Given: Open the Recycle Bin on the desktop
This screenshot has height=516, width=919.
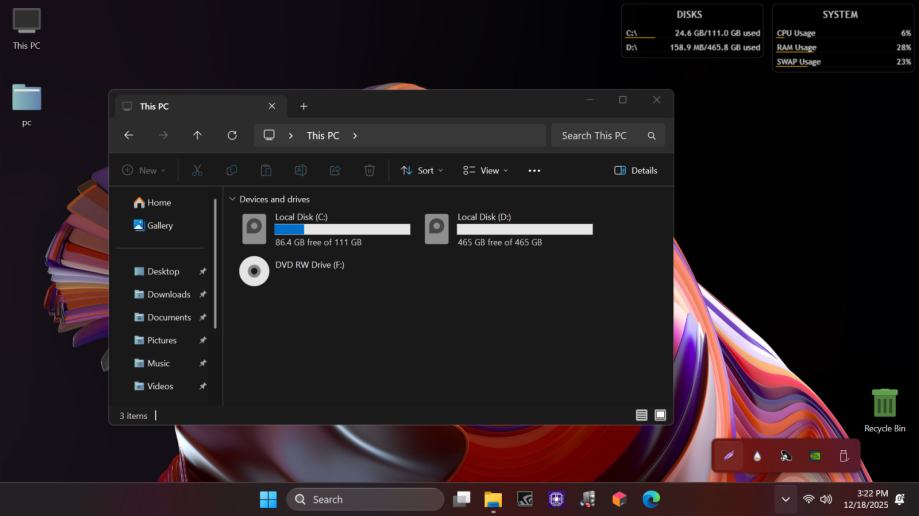Looking at the screenshot, I should coord(884,404).
